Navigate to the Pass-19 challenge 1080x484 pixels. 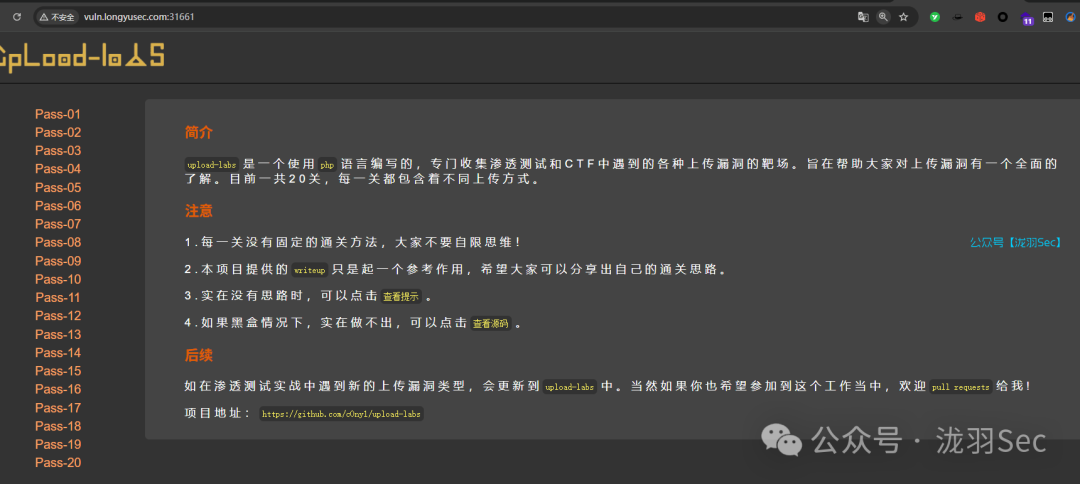click(x=58, y=444)
